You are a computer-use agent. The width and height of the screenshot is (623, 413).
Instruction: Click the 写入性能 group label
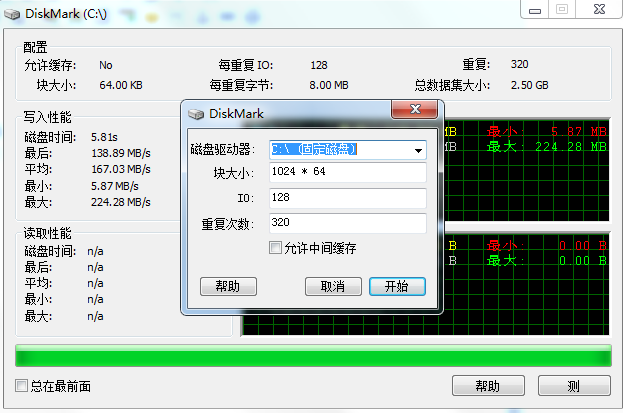pos(47,117)
